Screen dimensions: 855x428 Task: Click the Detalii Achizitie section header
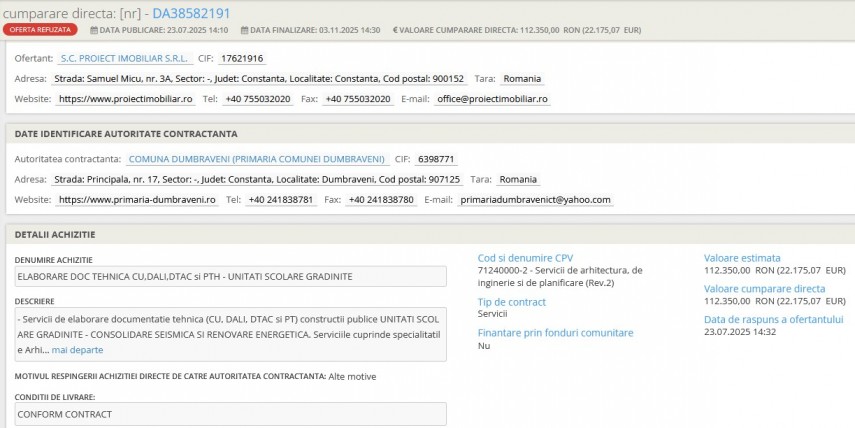pyautogui.click(x=56, y=234)
